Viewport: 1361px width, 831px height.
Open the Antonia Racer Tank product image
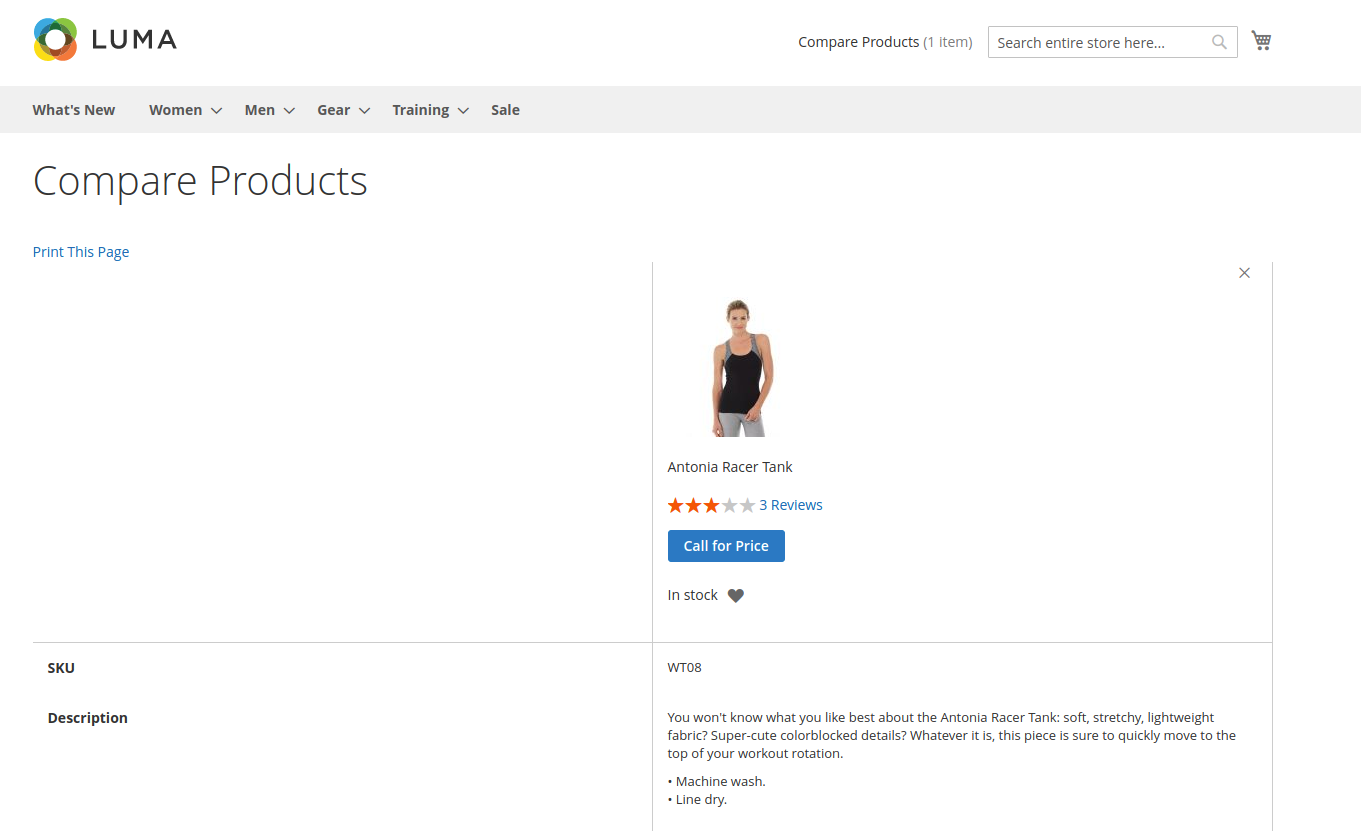coord(742,367)
